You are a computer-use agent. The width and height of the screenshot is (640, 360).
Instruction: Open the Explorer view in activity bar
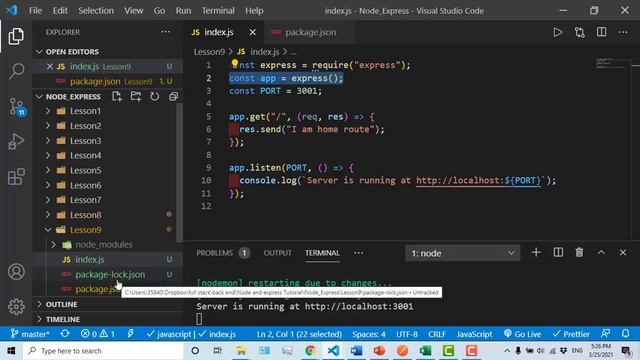coord(16,36)
